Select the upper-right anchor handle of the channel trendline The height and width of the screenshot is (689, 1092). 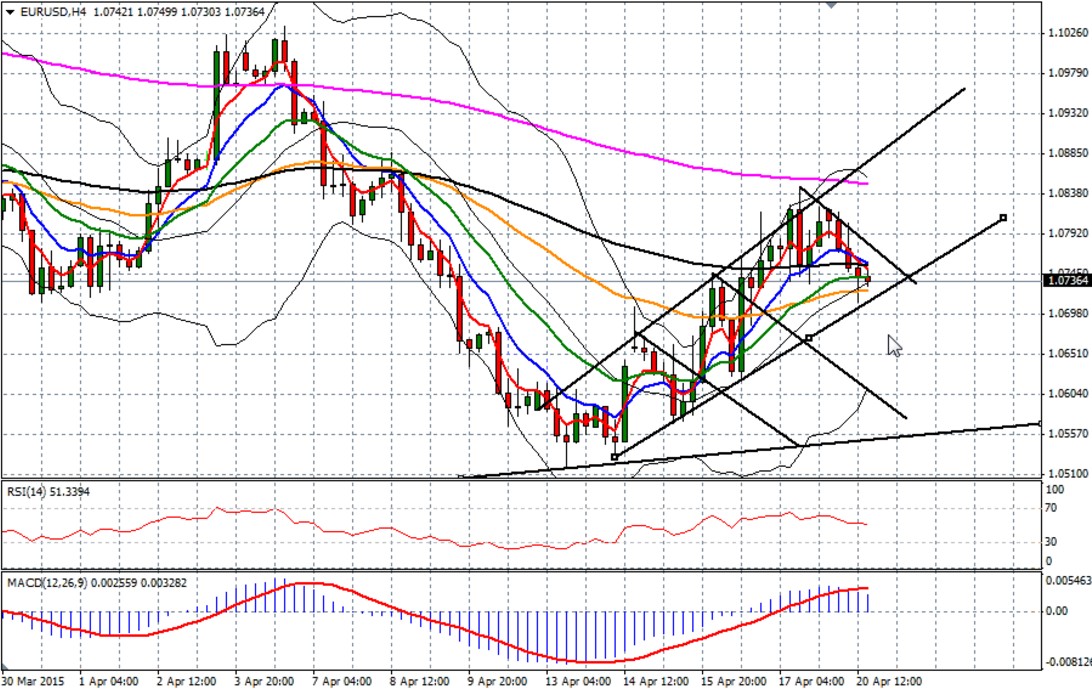click(x=1004, y=218)
